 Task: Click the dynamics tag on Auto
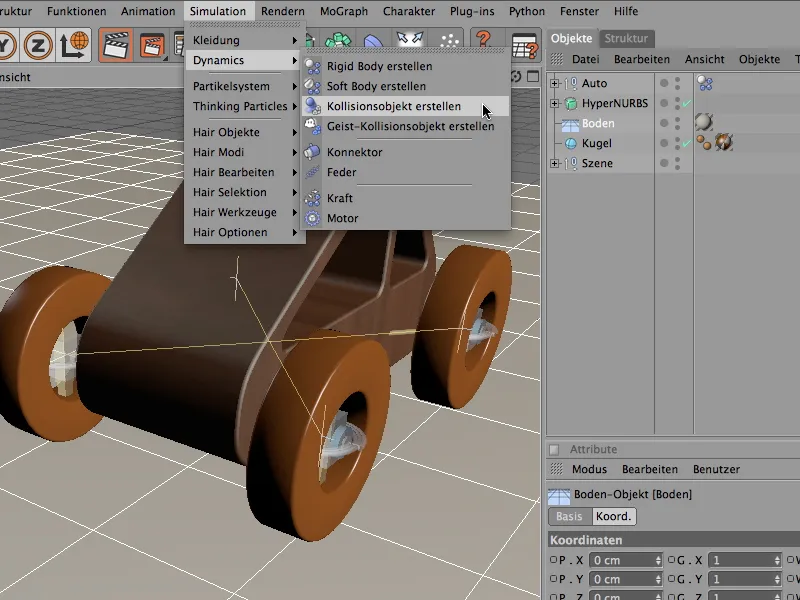[705, 83]
